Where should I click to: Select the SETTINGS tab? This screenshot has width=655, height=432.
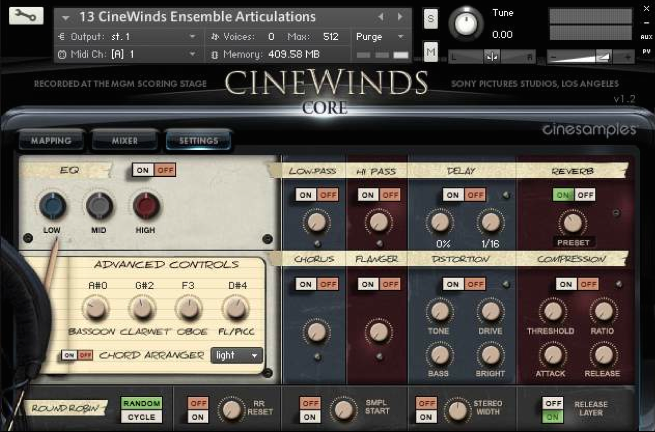click(198, 141)
